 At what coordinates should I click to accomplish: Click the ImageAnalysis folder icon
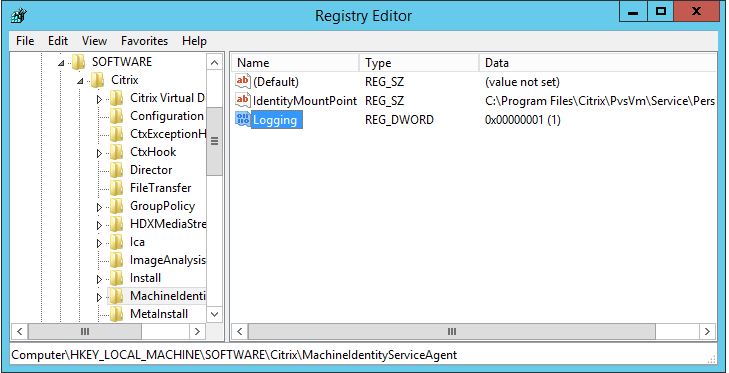tap(116, 260)
